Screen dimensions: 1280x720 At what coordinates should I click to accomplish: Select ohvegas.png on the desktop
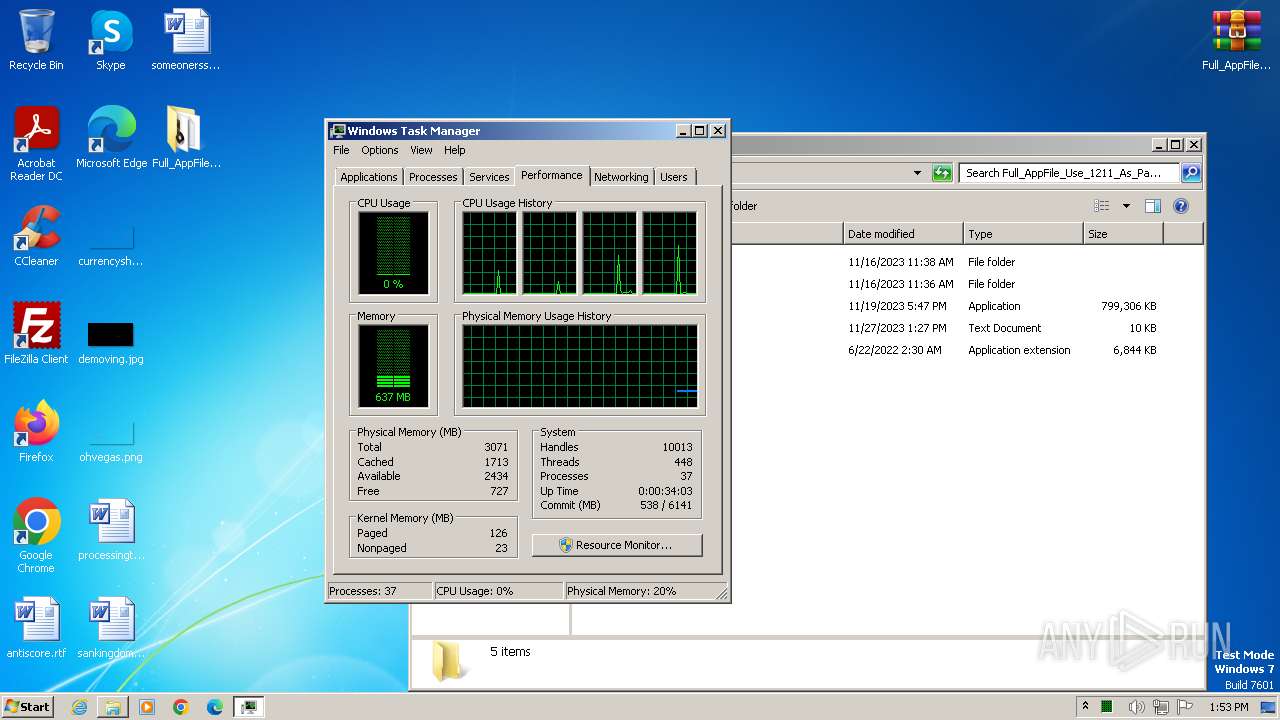tap(111, 440)
